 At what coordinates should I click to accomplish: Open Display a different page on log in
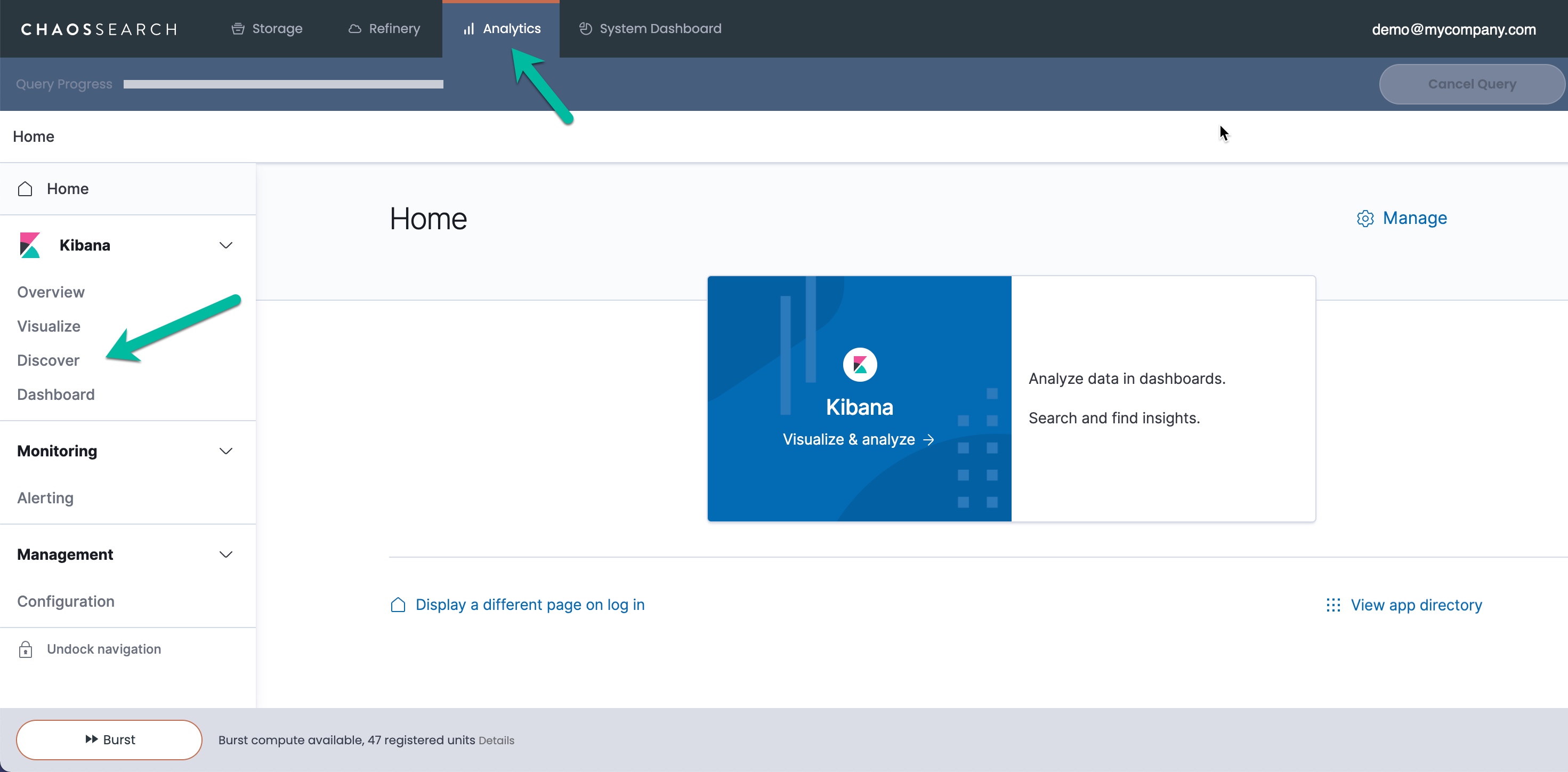tap(530, 605)
